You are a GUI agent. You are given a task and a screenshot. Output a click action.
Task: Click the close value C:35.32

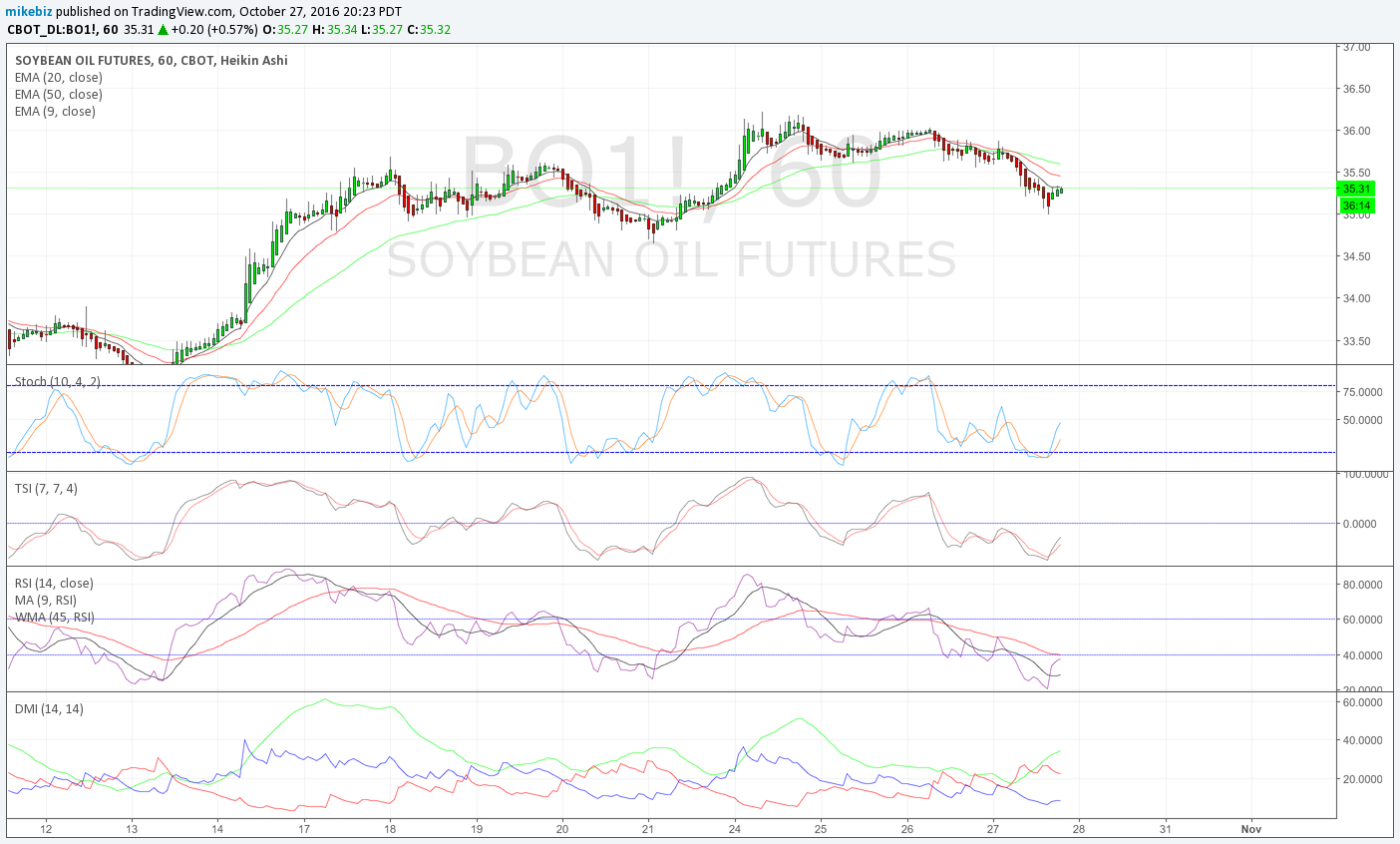pos(429,29)
